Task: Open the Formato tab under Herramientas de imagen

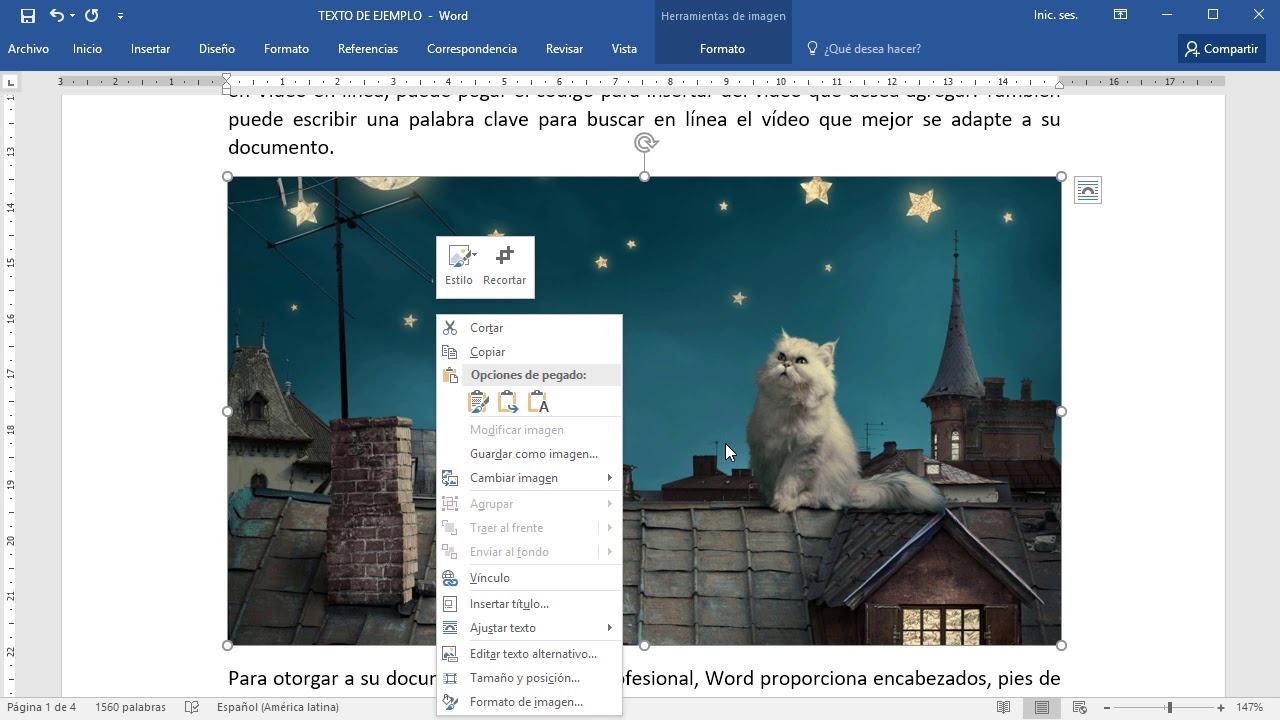Action: click(722, 48)
